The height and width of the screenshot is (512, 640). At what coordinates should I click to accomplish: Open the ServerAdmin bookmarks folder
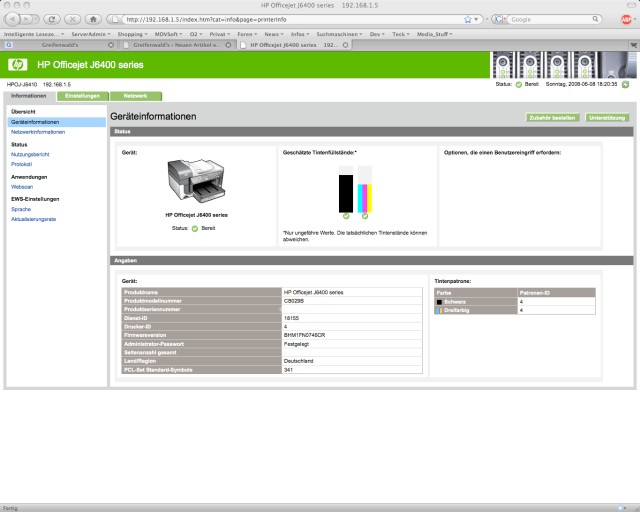(91, 34)
